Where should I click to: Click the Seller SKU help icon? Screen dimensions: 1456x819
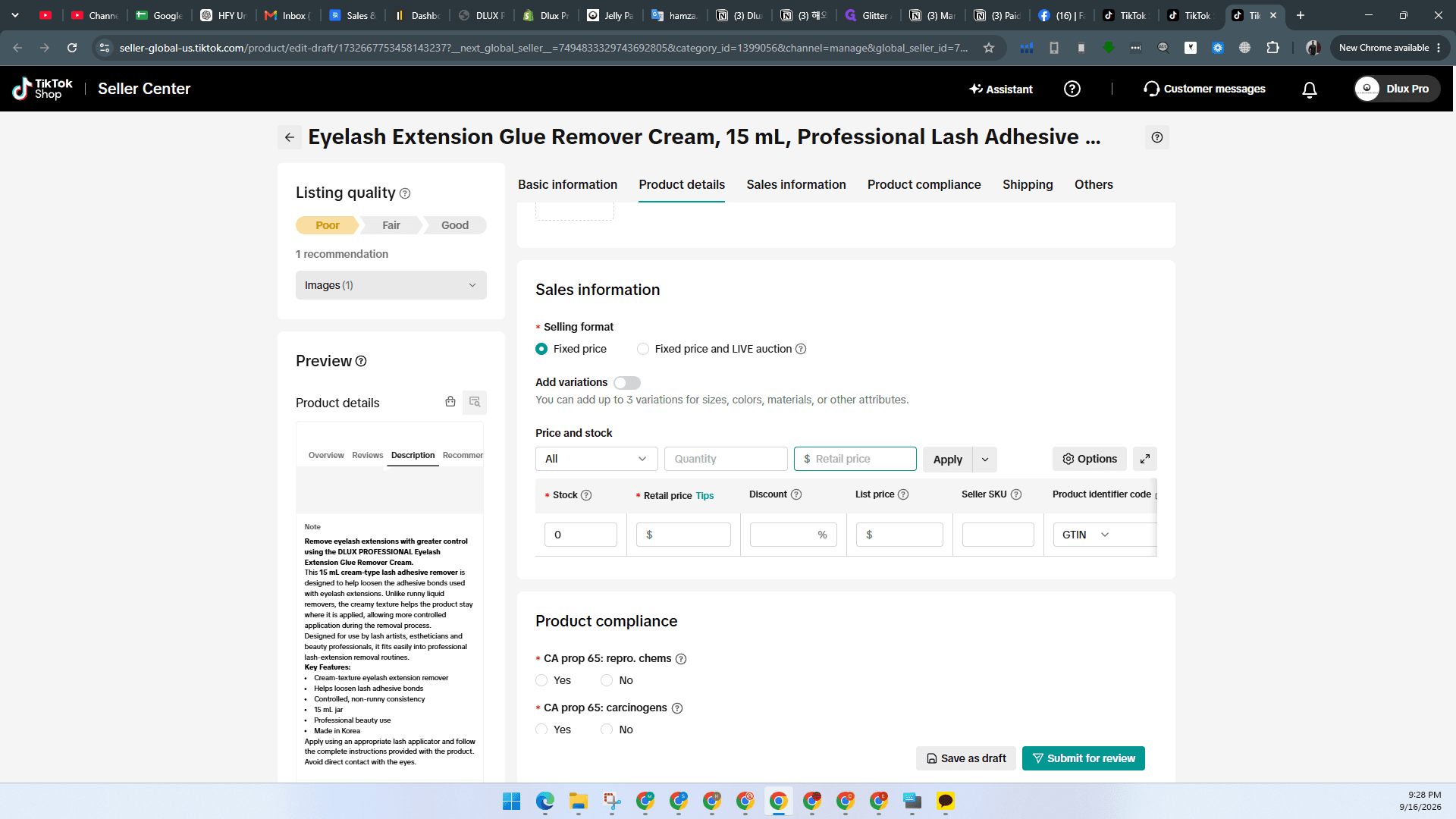click(x=1016, y=494)
